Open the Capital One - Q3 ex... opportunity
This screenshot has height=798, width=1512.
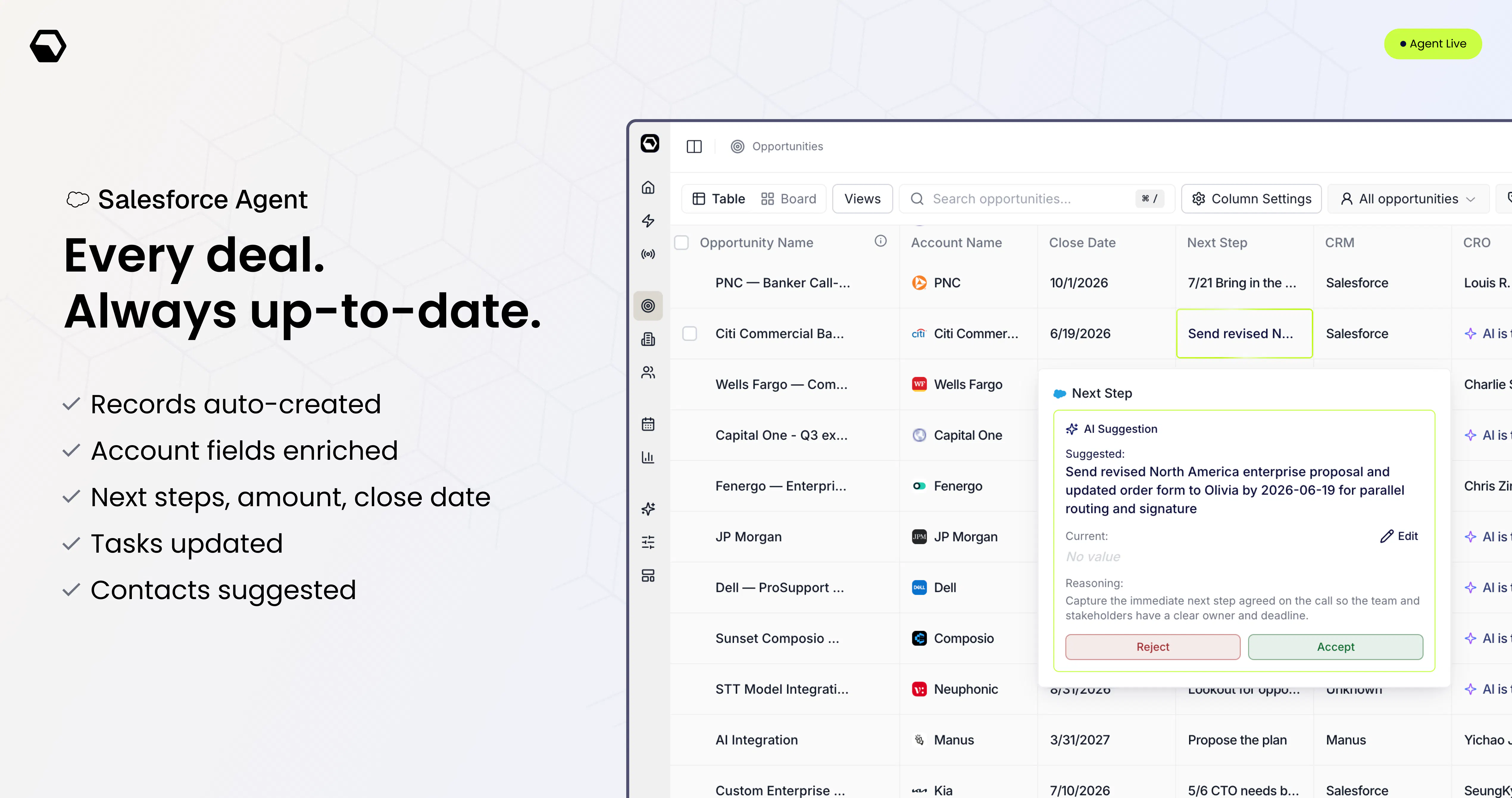pos(781,435)
